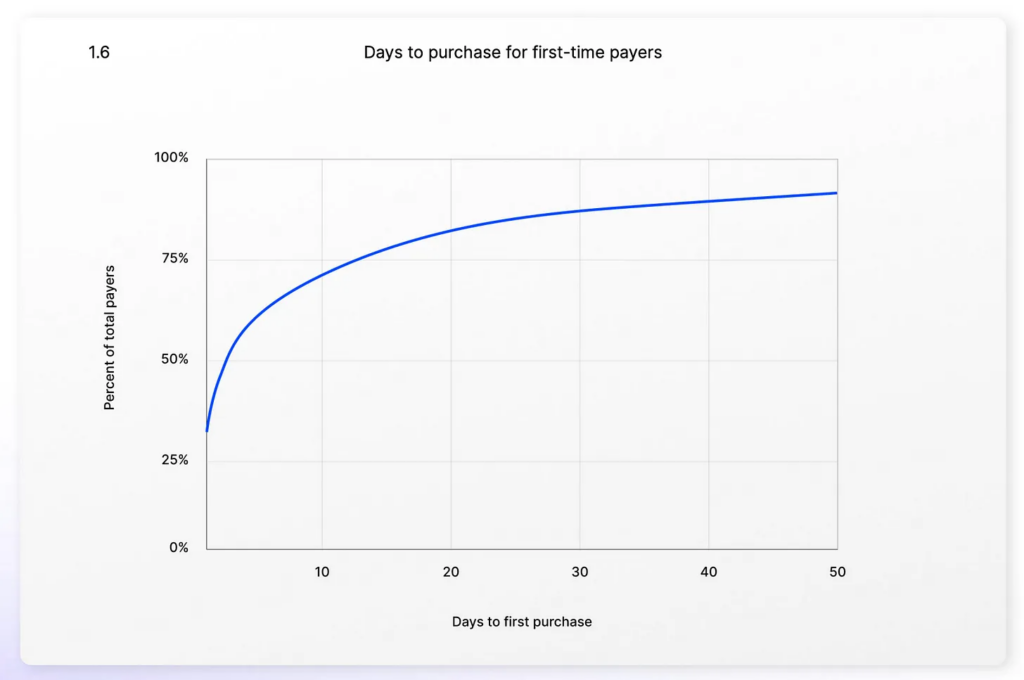The image size is (1024, 680).
Task: Click the blue curve at the day 10 gridline
Action: tap(322, 271)
